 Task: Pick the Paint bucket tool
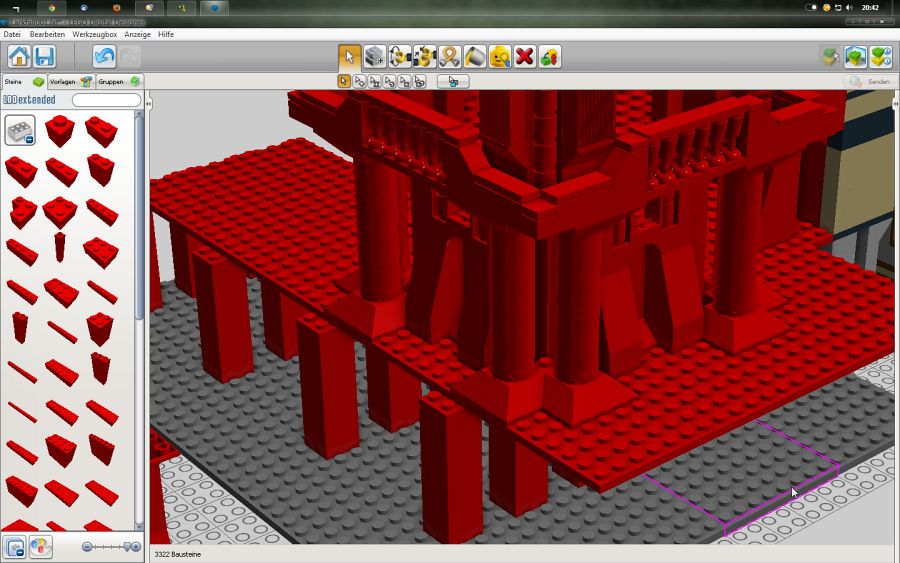[x=475, y=56]
